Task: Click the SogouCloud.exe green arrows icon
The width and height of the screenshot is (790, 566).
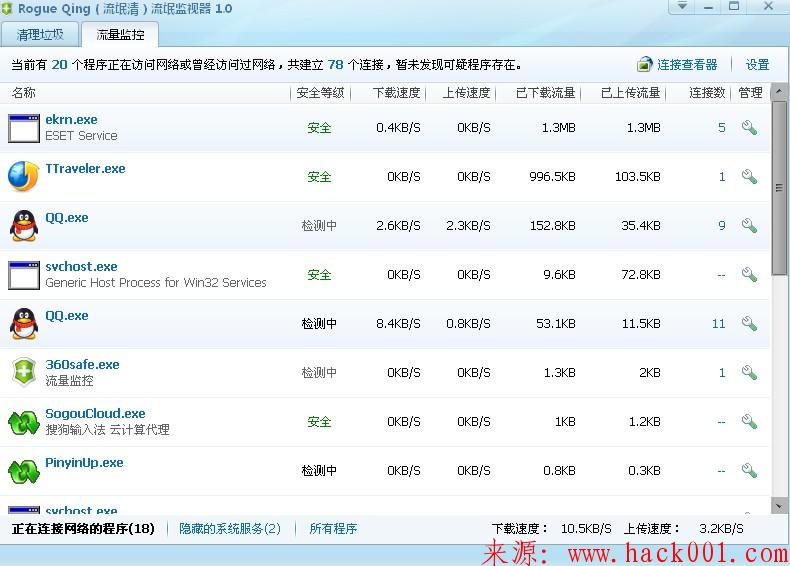Action: pos(24,422)
